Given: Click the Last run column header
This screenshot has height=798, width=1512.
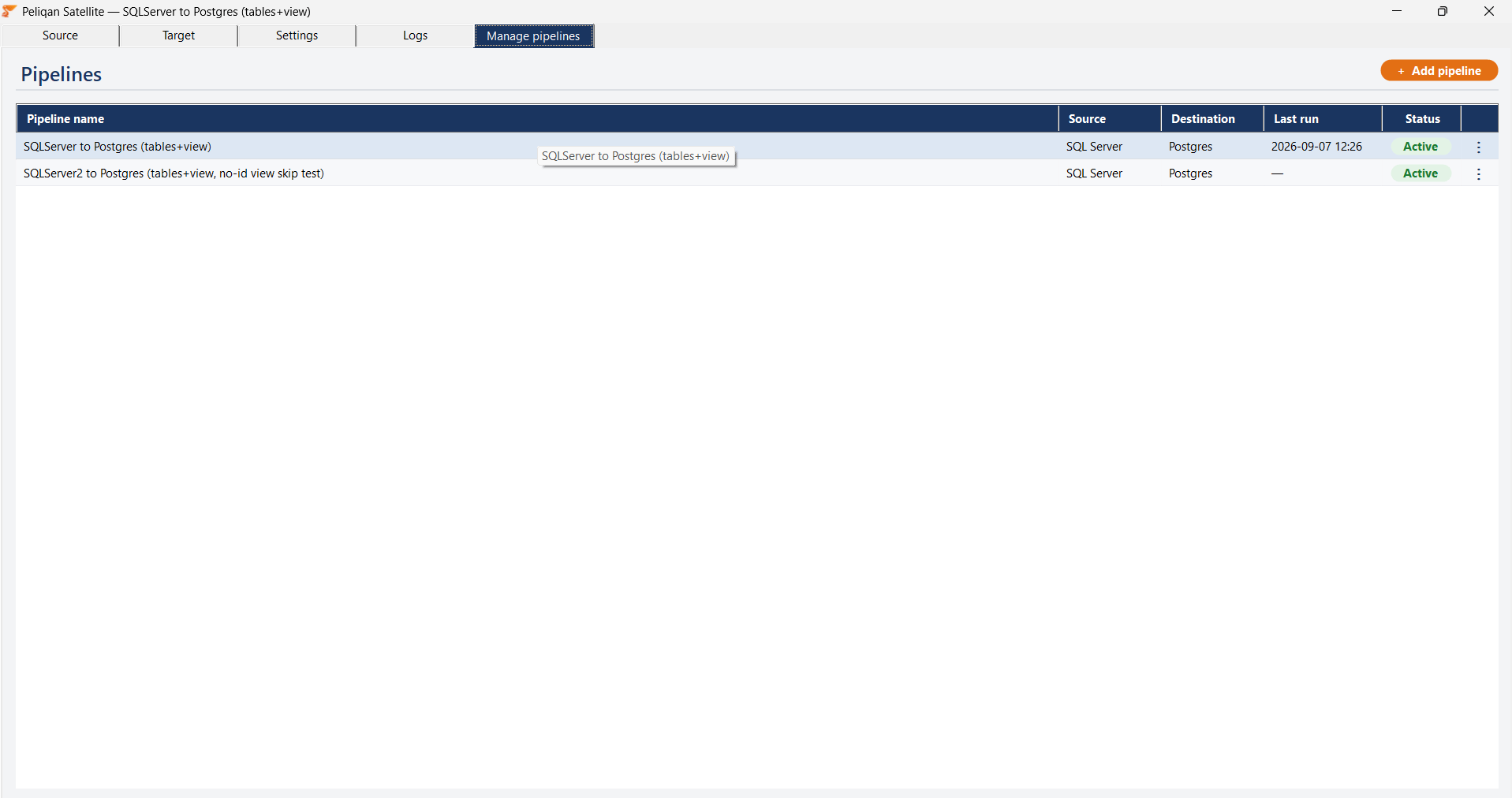Looking at the screenshot, I should [1323, 118].
